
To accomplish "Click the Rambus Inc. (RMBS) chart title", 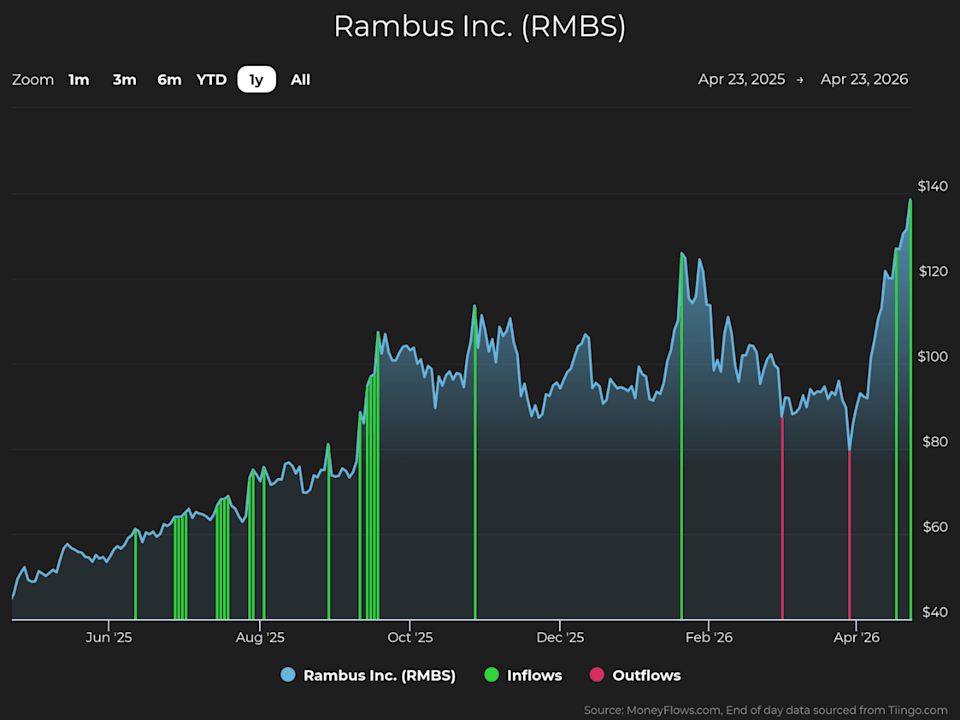I will (x=480, y=27).
